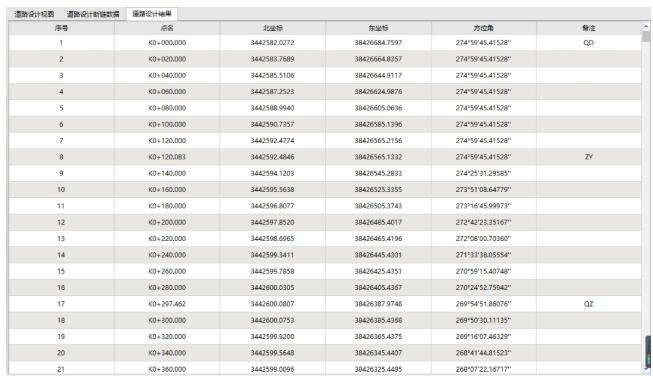
Task: Select the K0+340.000 station cell
Action: coord(167,353)
